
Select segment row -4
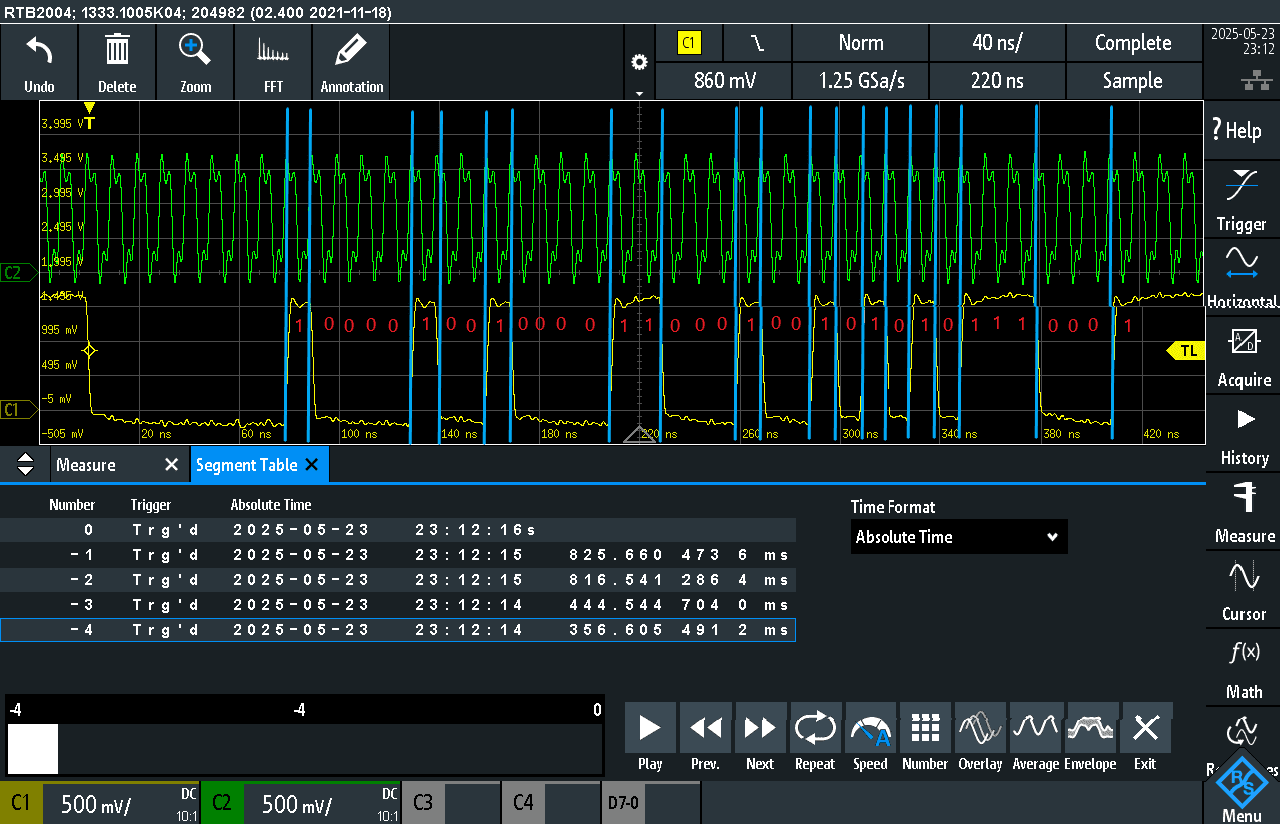coord(398,630)
